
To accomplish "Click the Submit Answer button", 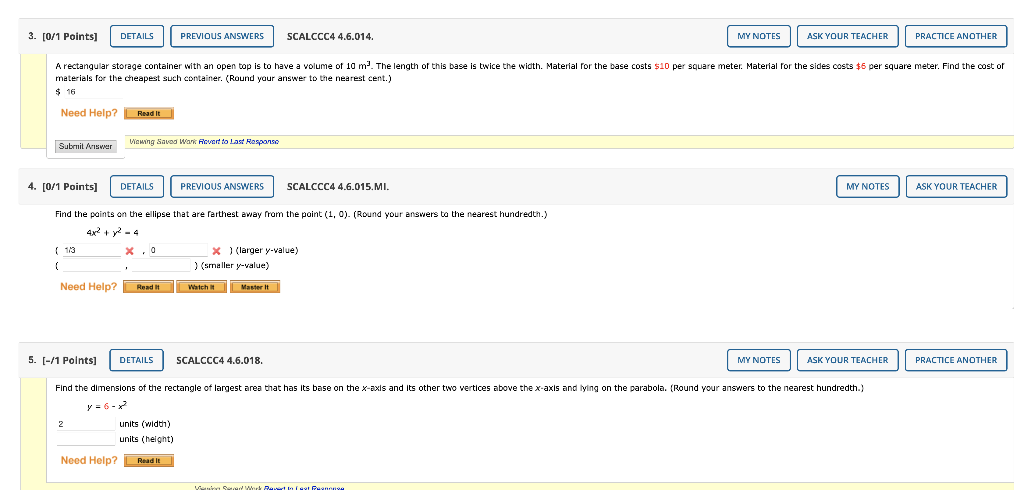I will click(86, 146).
